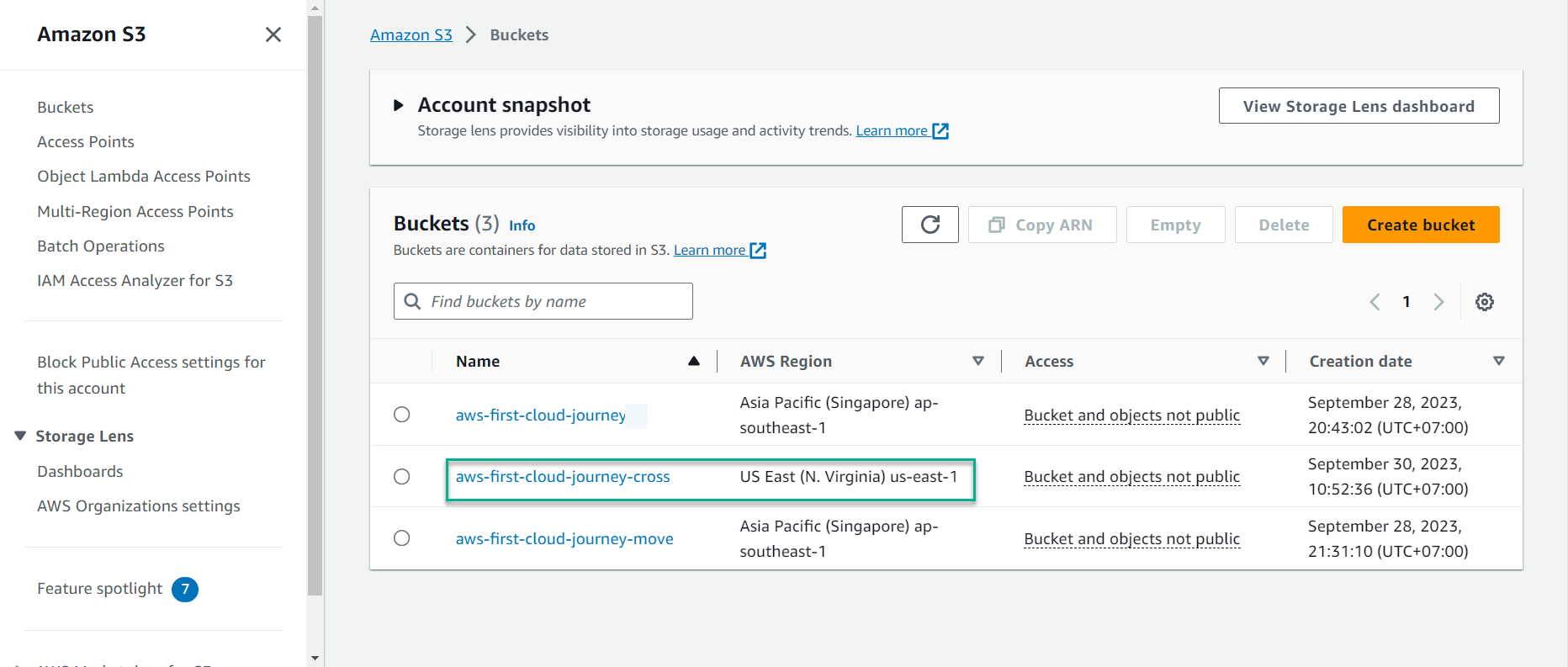Click the Creation date column header
Image resolution: width=1568 pixels, height=667 pixels.
point(1360,362)
